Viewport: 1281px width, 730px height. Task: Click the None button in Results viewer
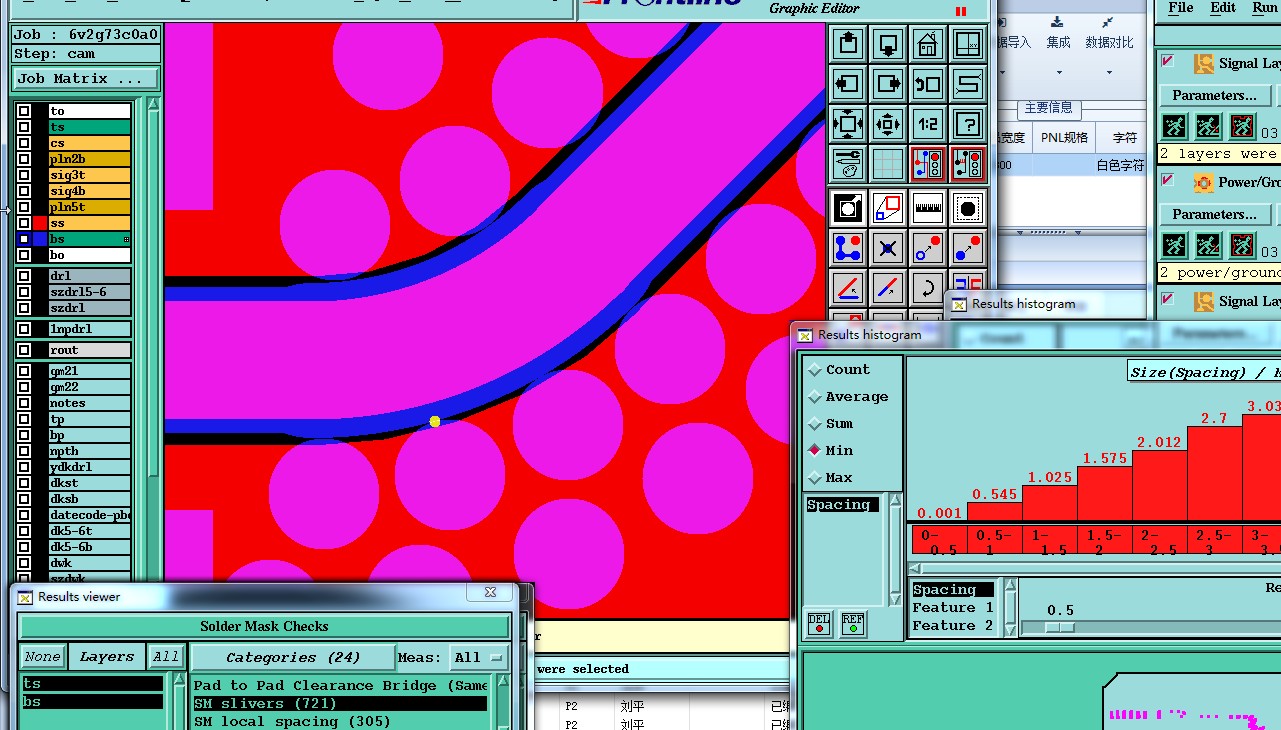click(42, 657)
